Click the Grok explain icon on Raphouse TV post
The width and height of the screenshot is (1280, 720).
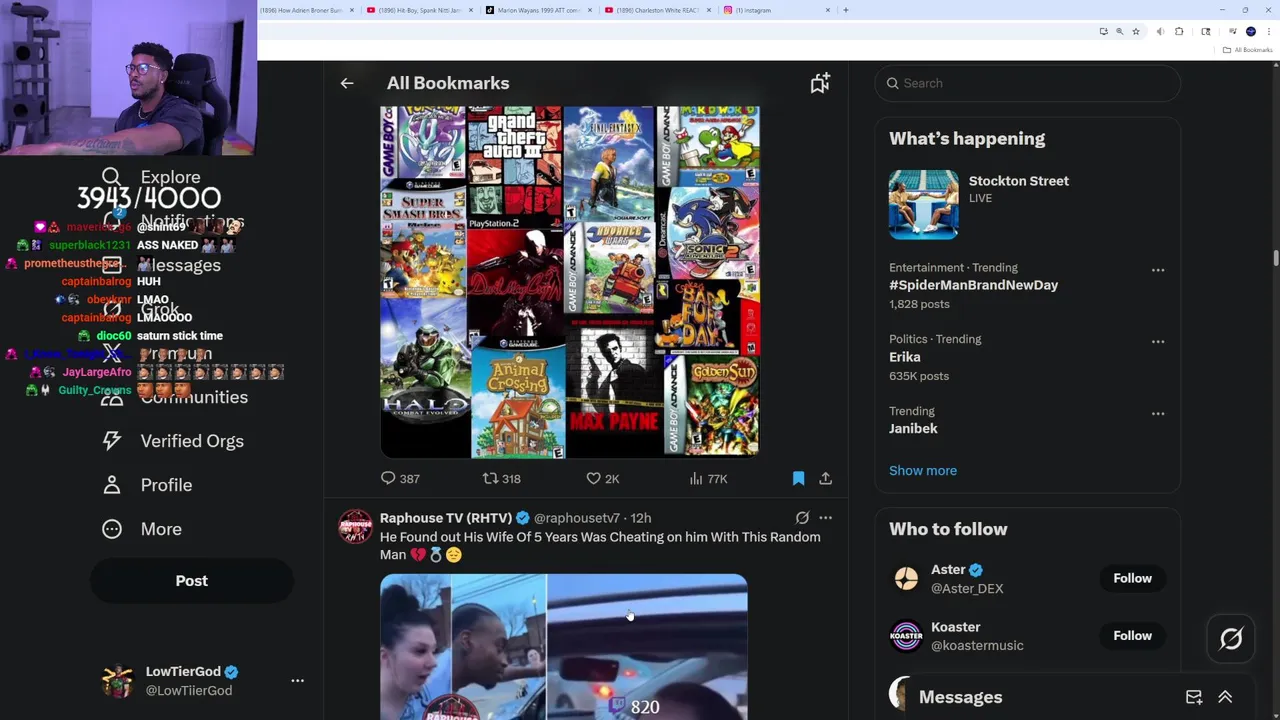point(802,518)
